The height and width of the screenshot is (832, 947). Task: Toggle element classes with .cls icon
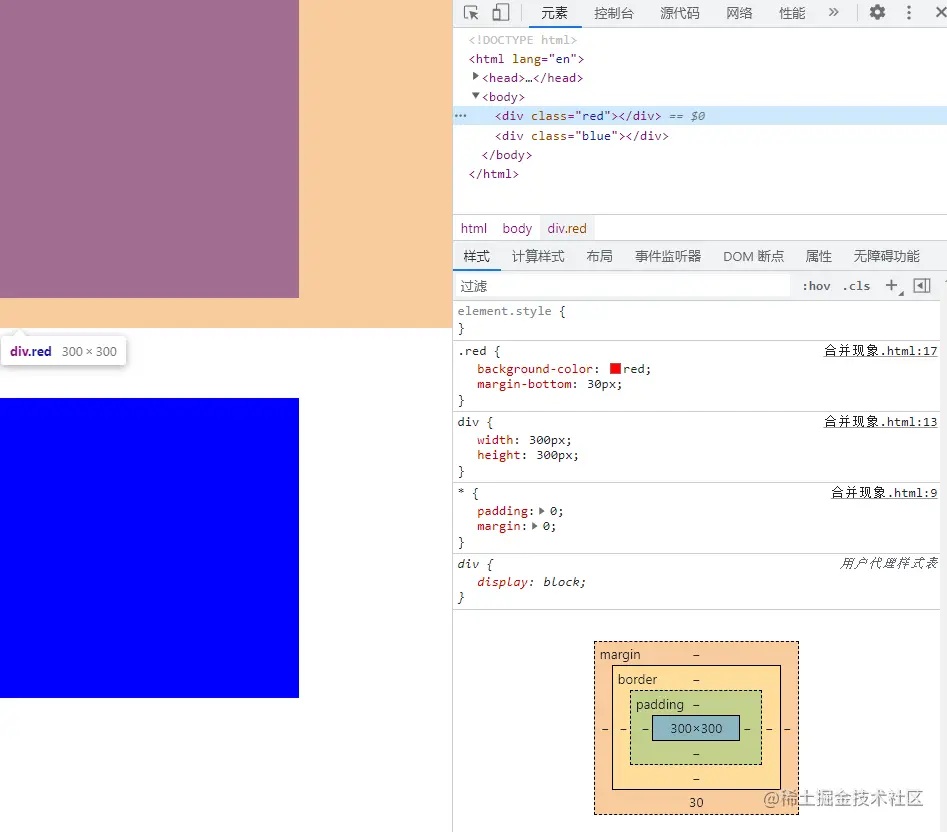855,285
